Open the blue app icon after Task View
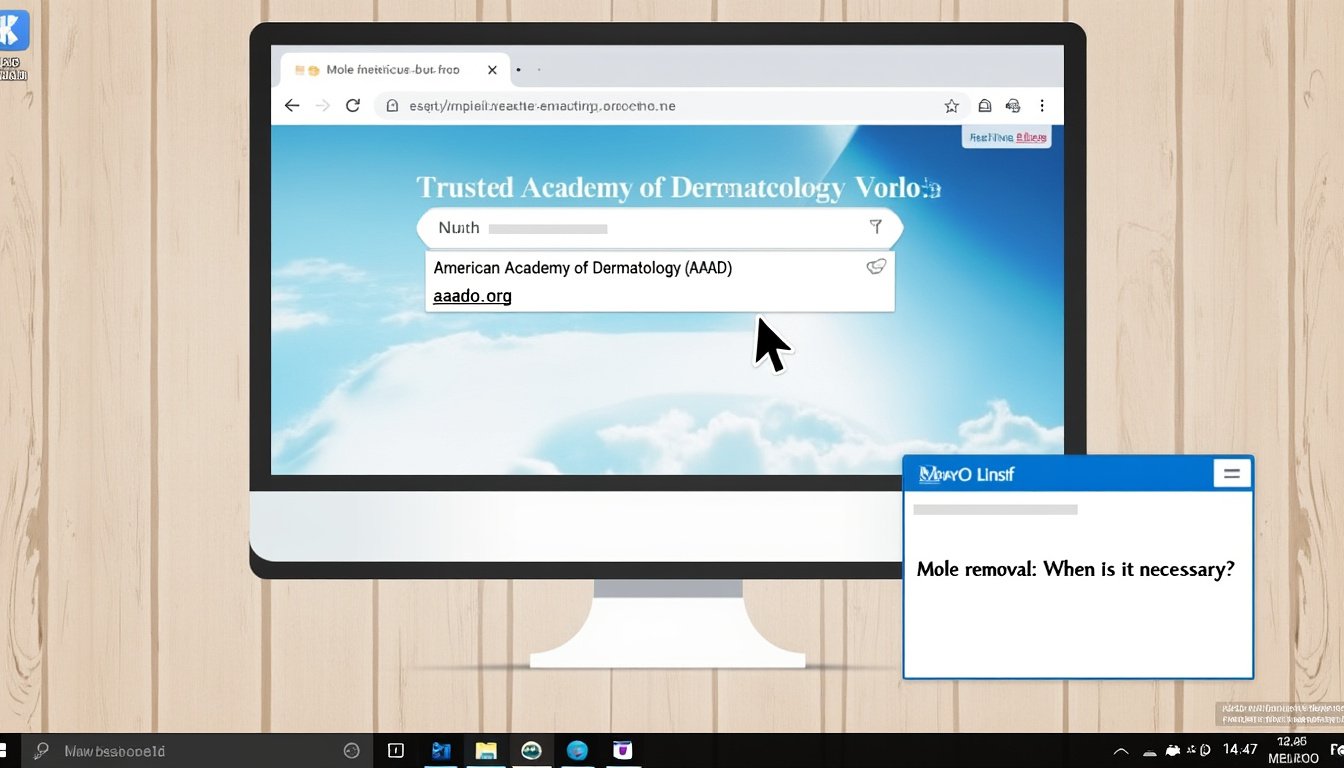The width and height of the screenshot is (1344, 768). [x=441, y=750]
